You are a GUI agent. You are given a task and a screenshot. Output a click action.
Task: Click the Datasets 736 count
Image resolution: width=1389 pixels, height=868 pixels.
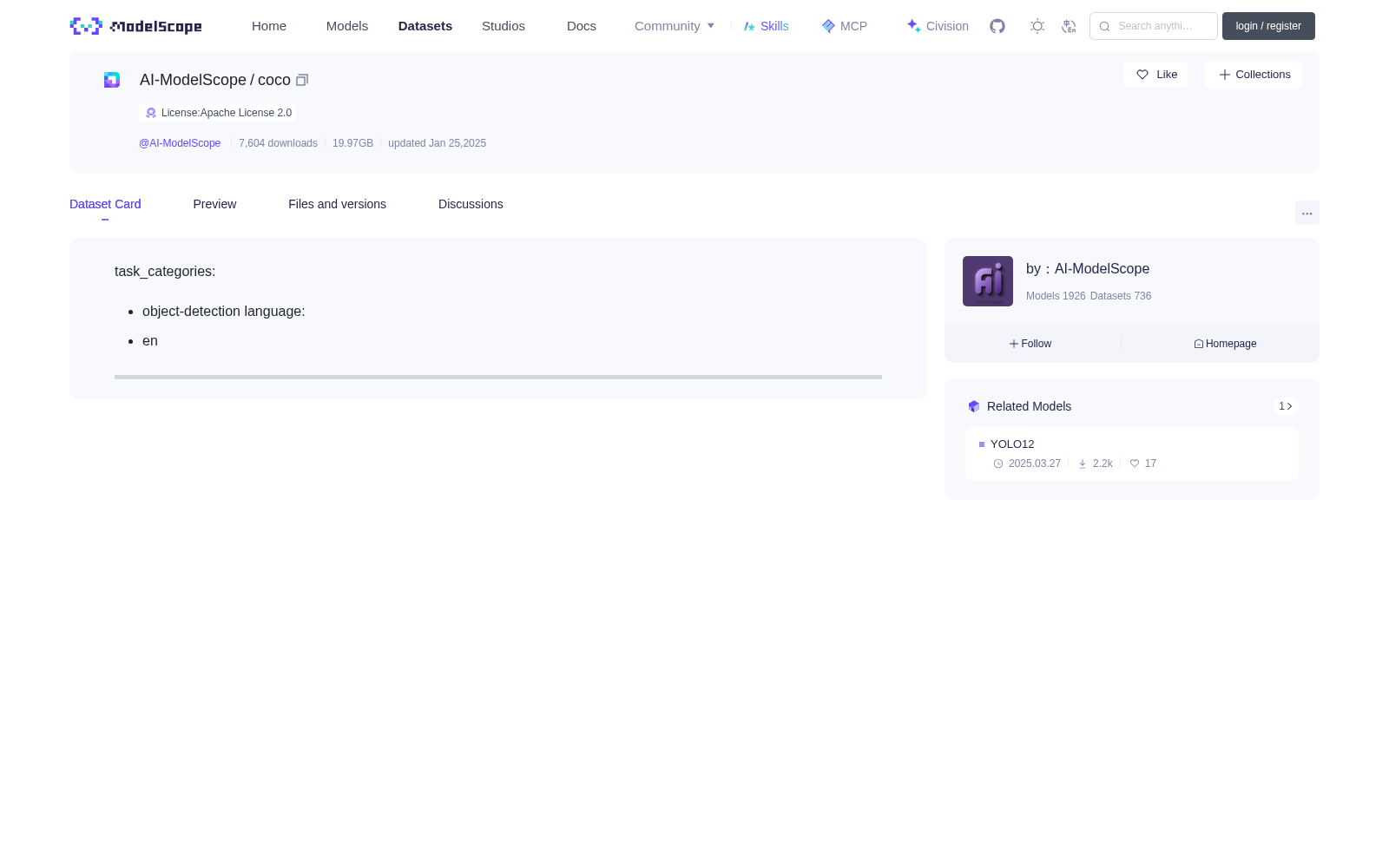(1121, 296)
